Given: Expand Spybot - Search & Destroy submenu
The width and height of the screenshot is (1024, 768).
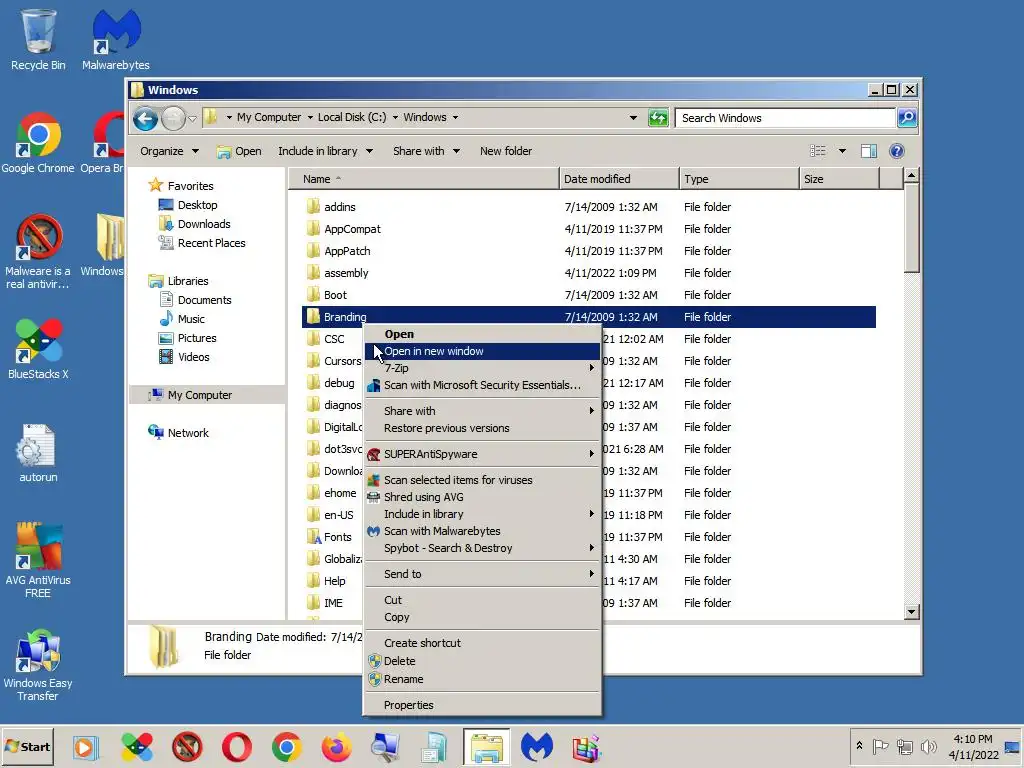Looking at the screenshot, I should [482, 548].
